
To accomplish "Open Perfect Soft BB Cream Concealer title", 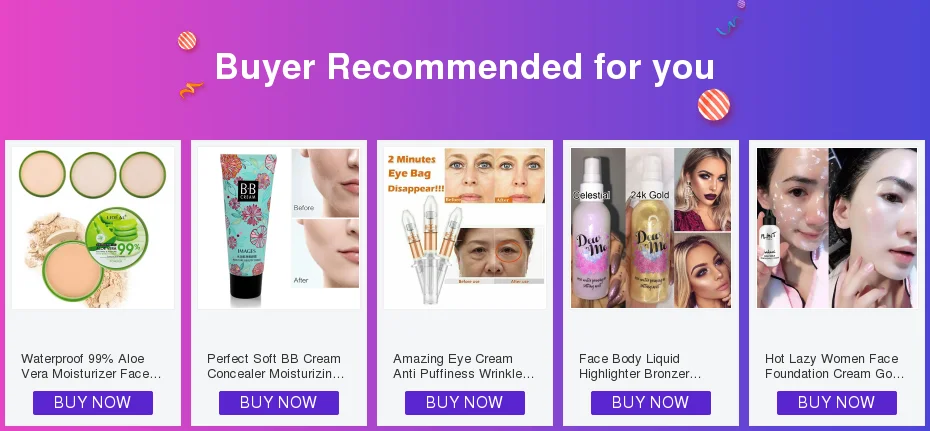I will pyautogui.click(x=276, y=366).
